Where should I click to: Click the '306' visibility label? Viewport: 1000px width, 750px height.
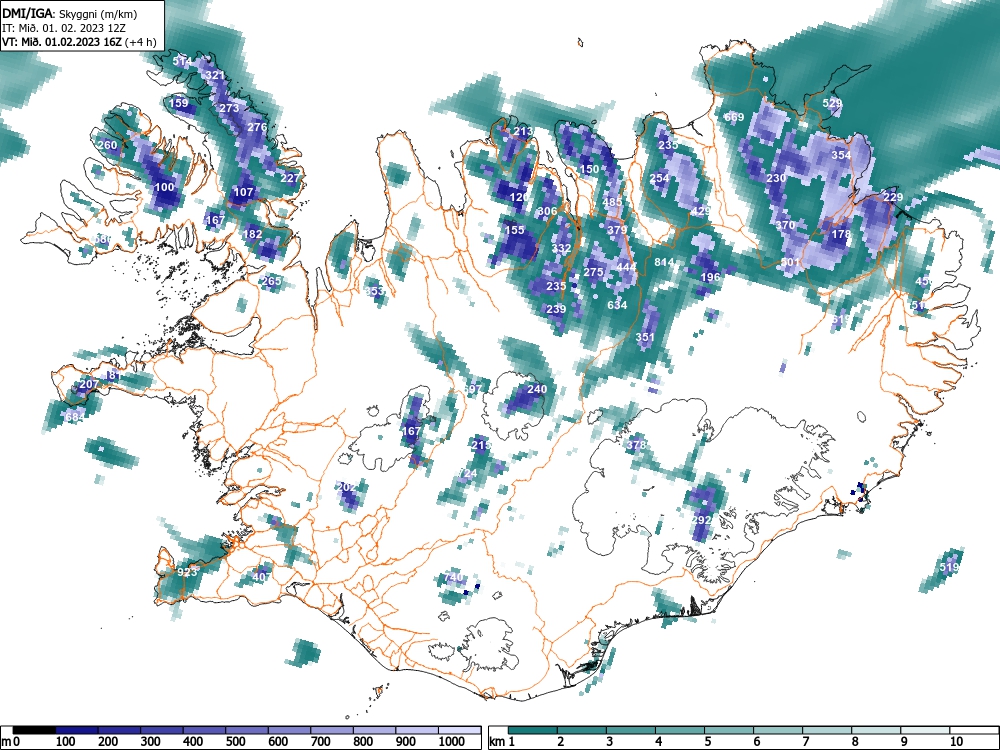click(547, 211)
